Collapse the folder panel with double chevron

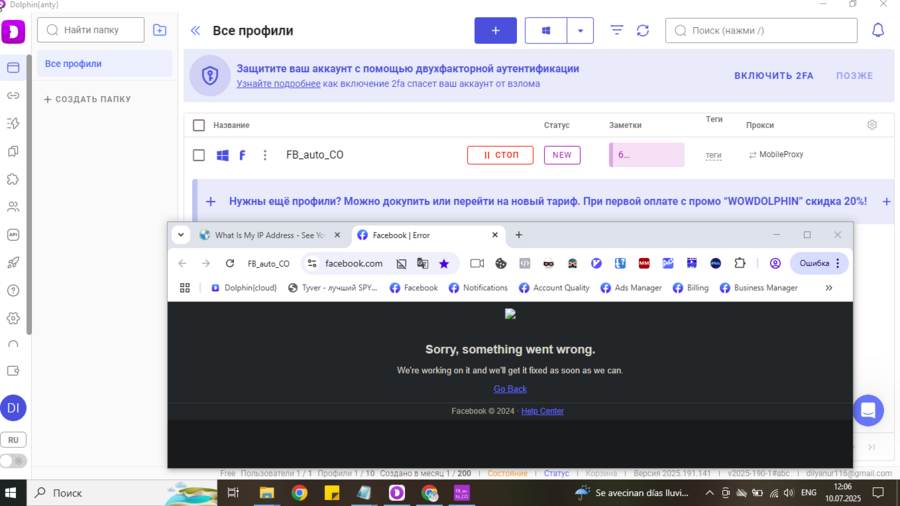click(195, 30)
